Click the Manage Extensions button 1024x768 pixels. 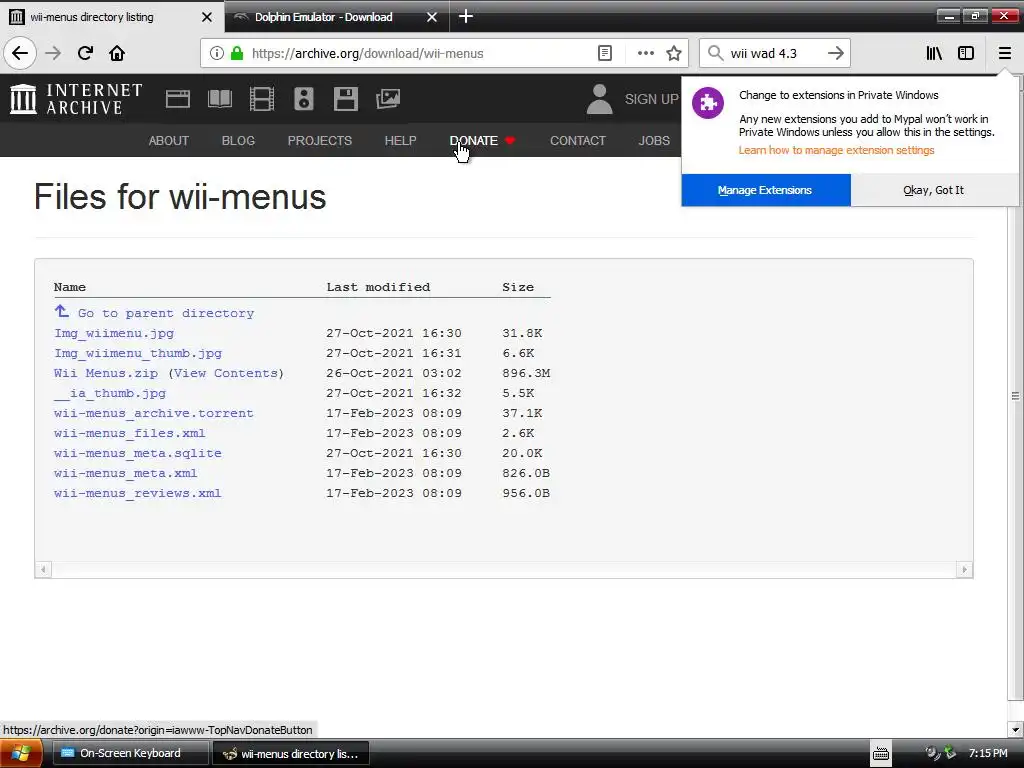coord(765,190)
